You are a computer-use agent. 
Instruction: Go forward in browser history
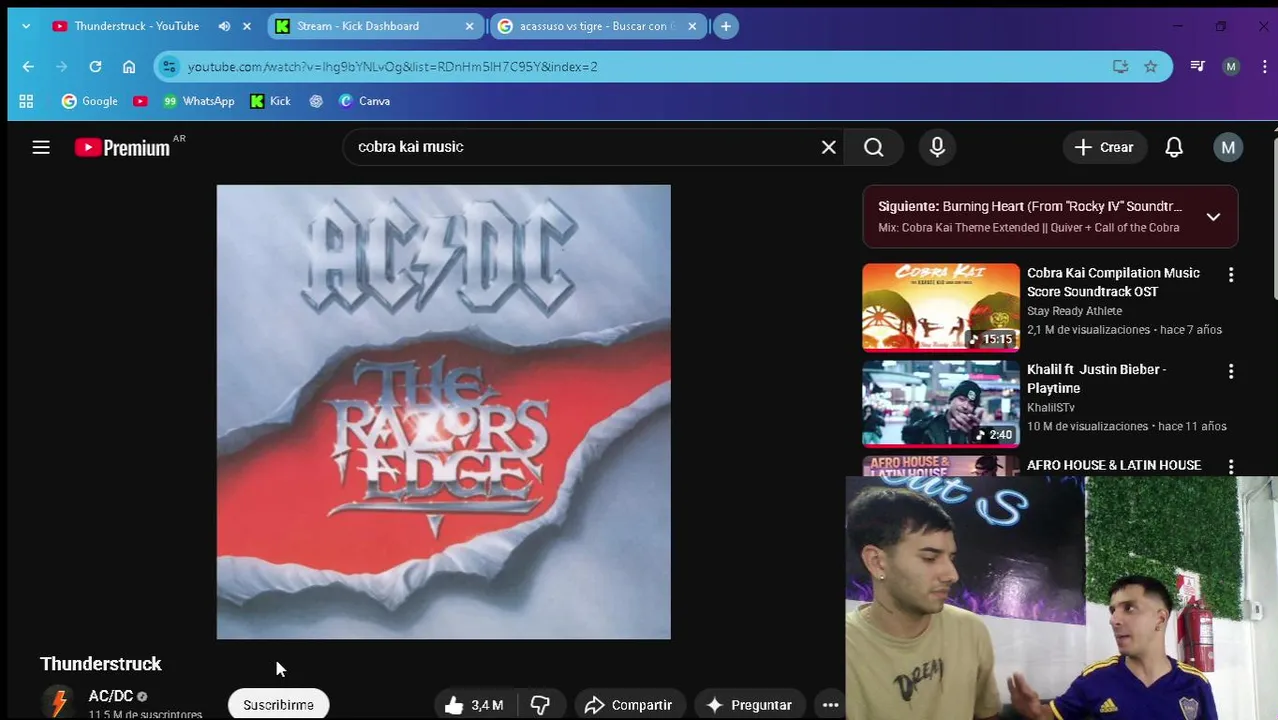tap(61, 66)
